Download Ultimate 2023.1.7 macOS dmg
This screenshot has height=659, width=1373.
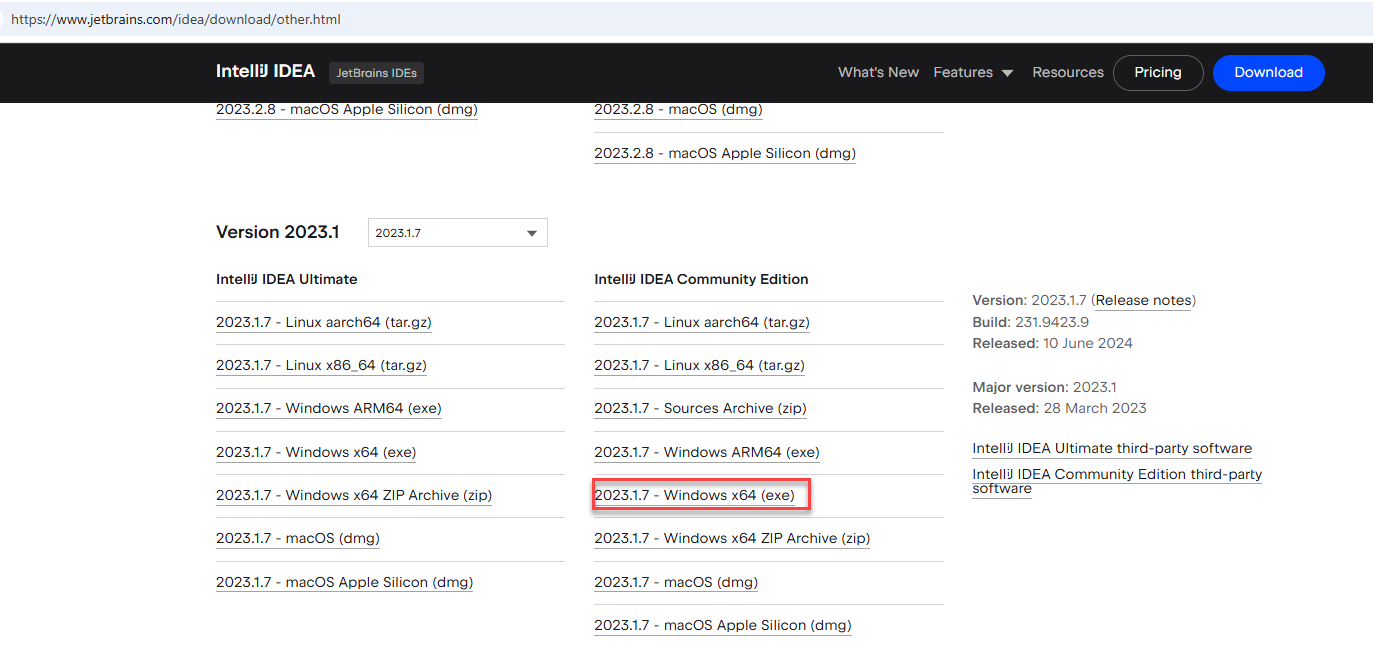tap(298, 538)
